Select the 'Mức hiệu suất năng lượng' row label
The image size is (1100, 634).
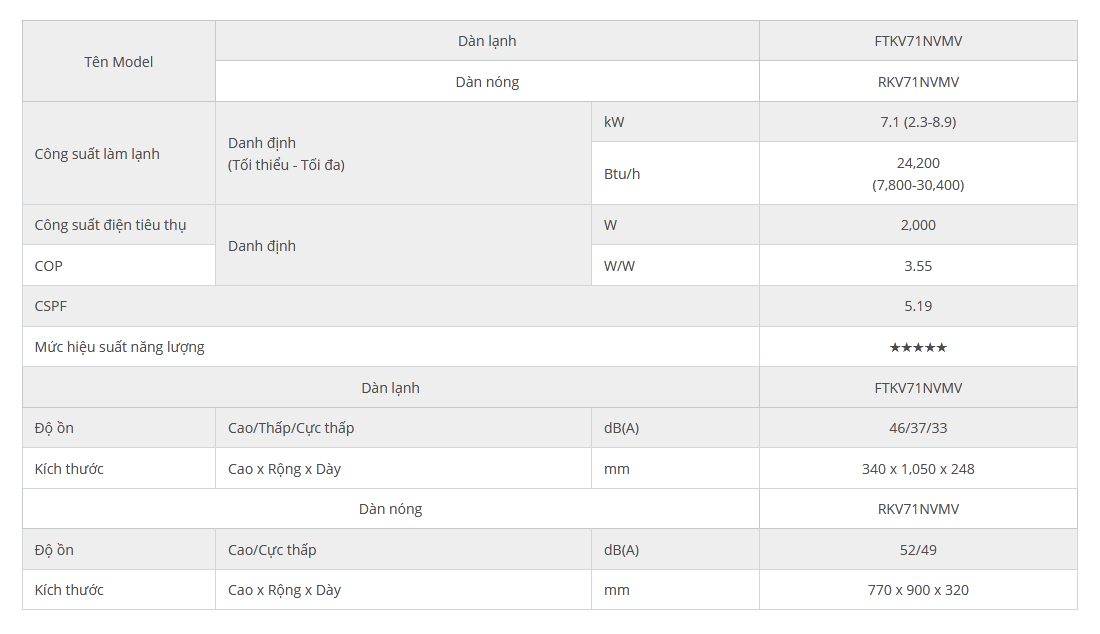point(119,347)
